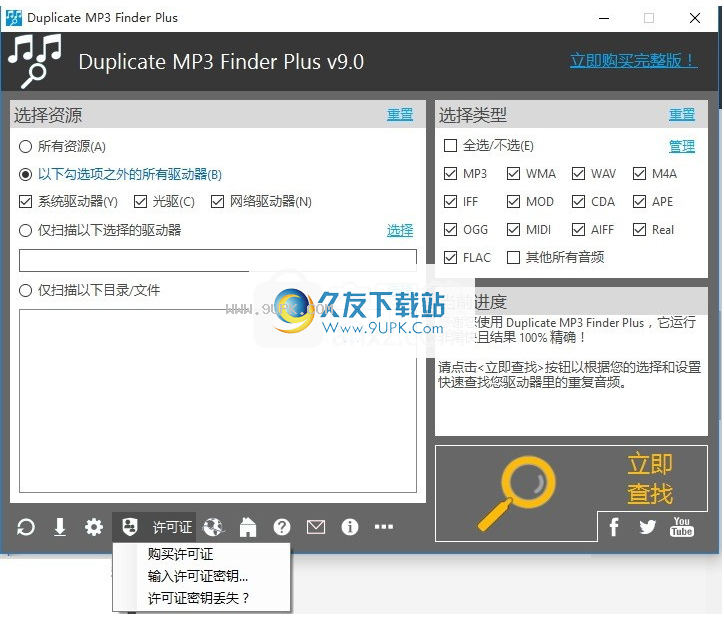Toggle the CDA checkbox
The image size is (724, 623).
point(579,202)
